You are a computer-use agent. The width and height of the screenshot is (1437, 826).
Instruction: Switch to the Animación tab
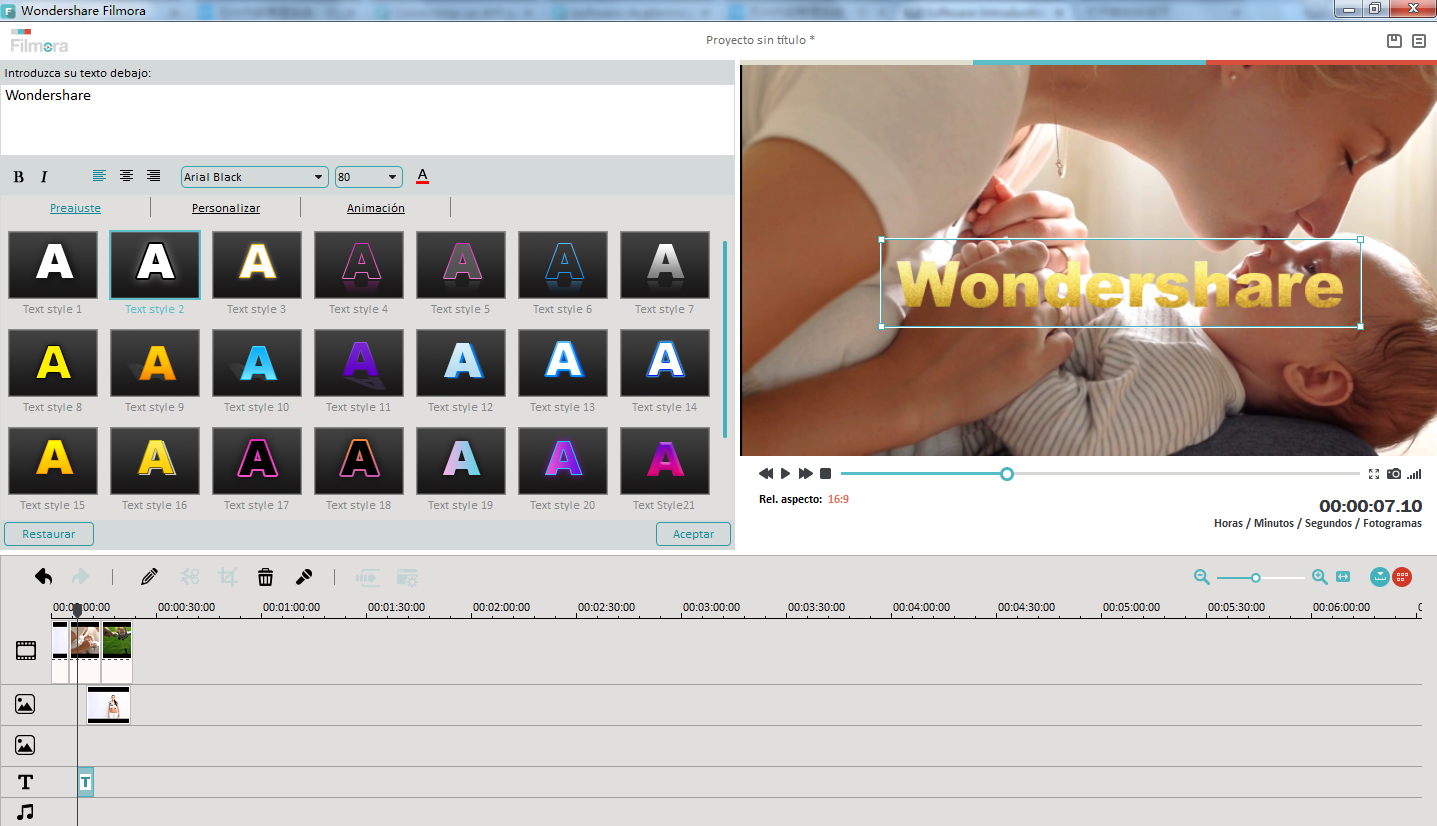click(x=376, y=208)
